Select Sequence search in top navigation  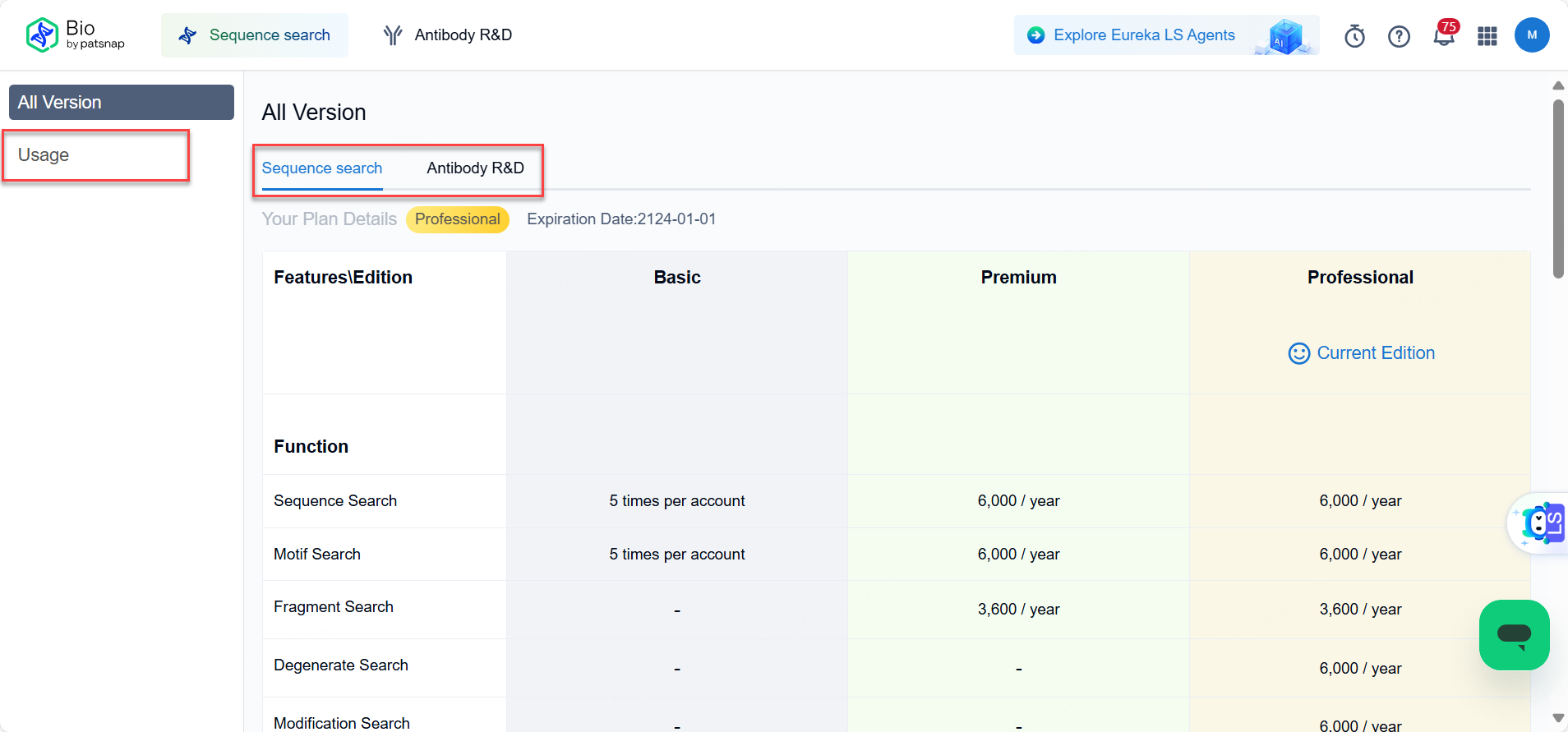coord(255,35)
